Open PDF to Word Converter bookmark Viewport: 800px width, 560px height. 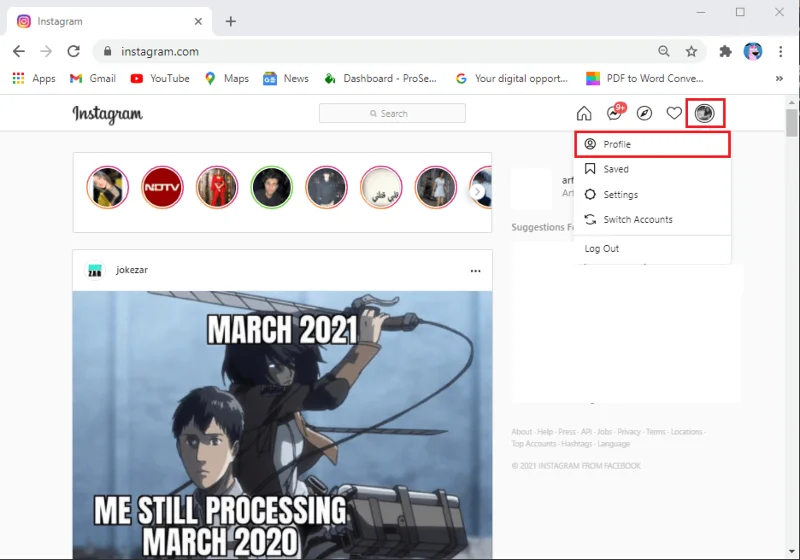click(644, 79)
